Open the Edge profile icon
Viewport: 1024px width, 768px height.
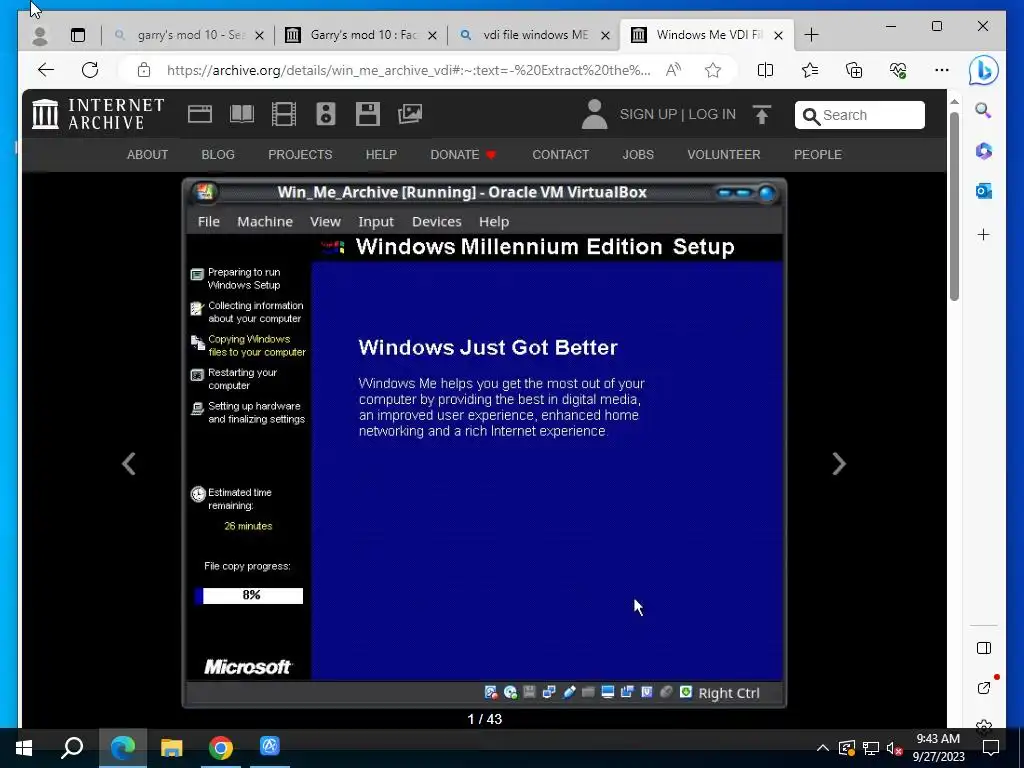tap(40, 35)
